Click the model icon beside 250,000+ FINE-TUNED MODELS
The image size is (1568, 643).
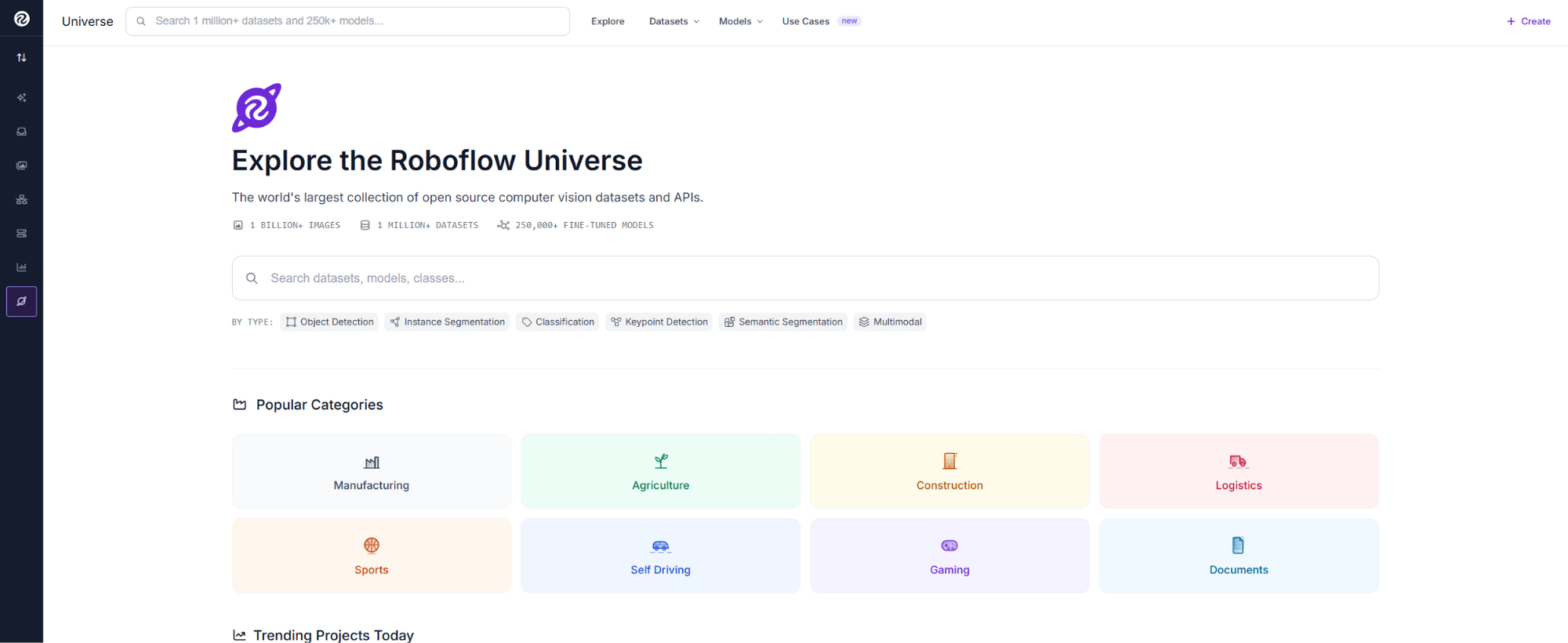503,225
